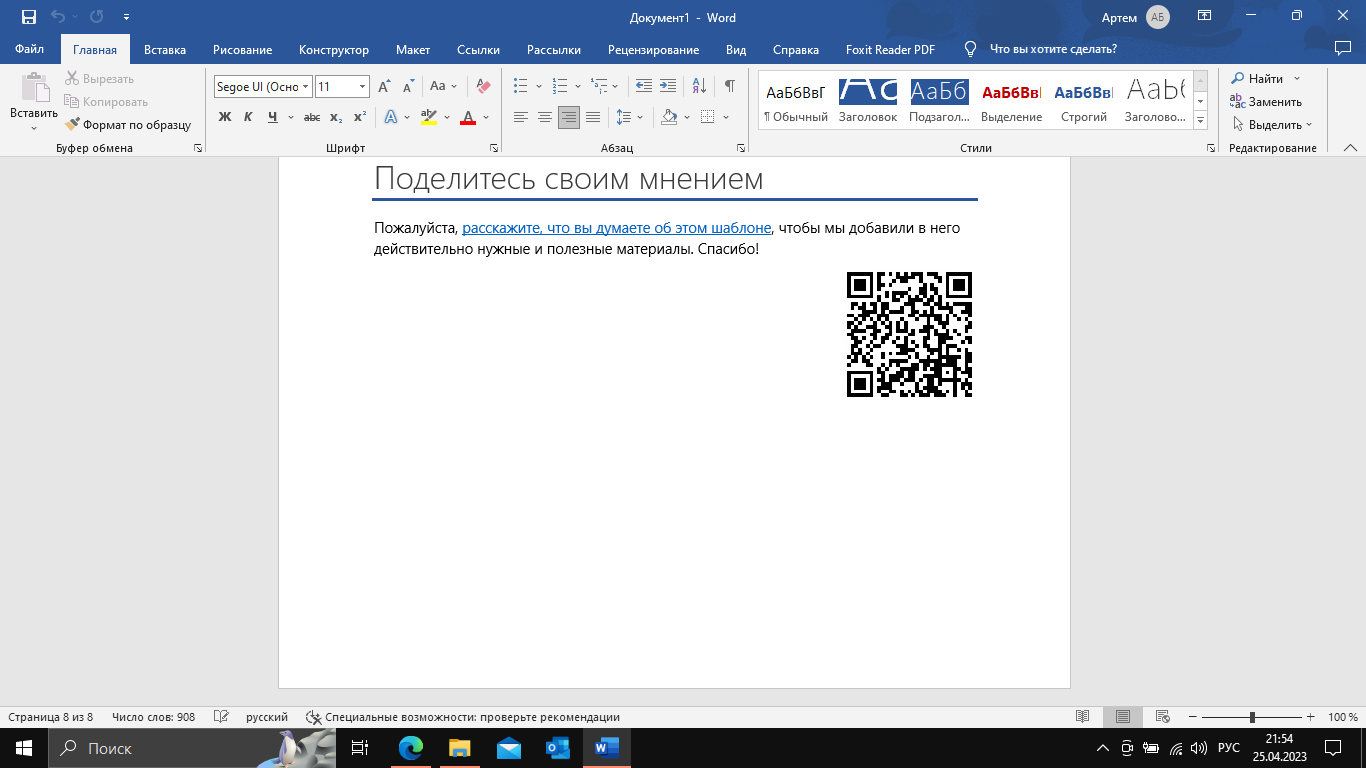1366x768 pixels.
Task: Toggle bold Ж formatting
Action: click(x=225, y=117)
